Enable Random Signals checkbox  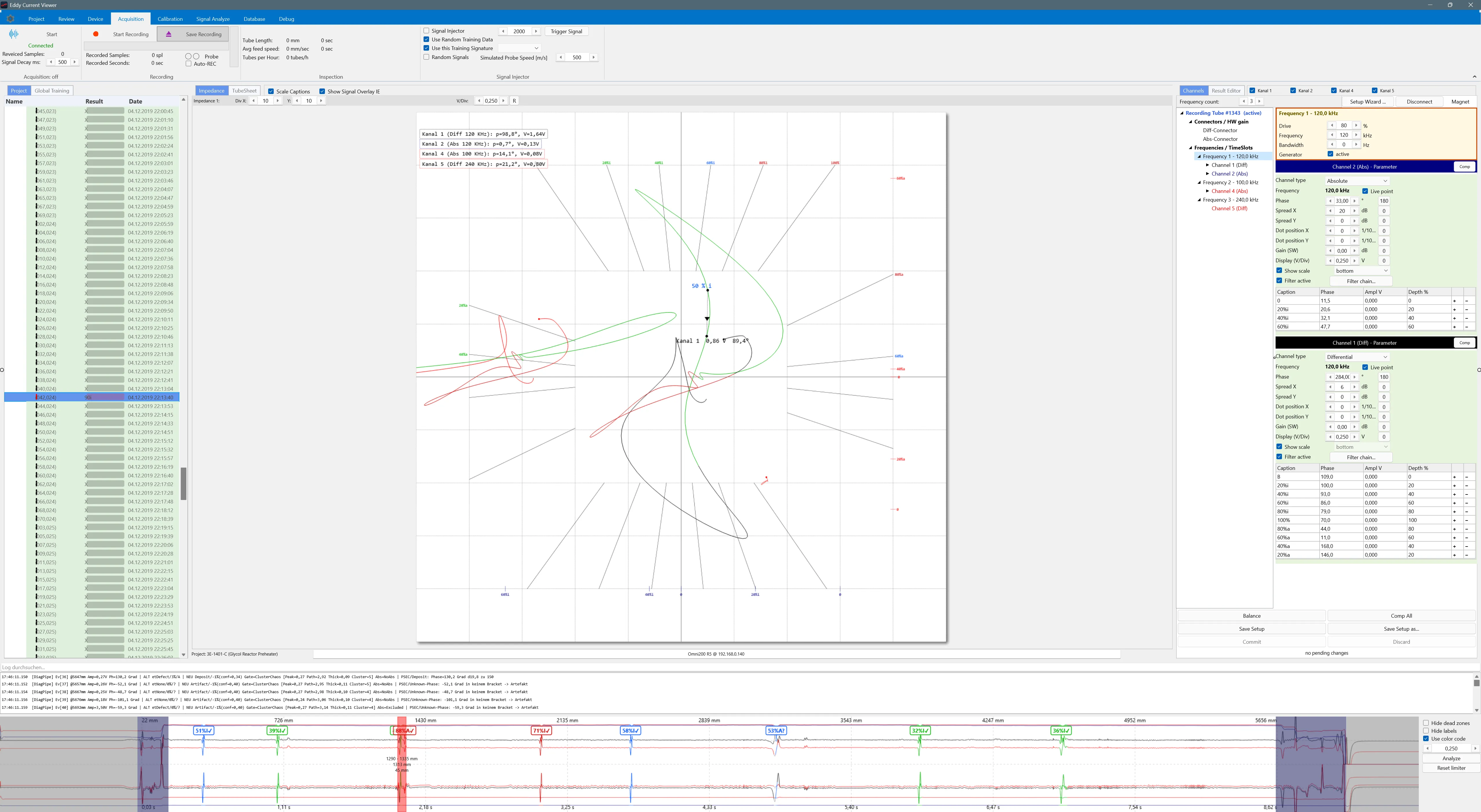coord(426,57)
